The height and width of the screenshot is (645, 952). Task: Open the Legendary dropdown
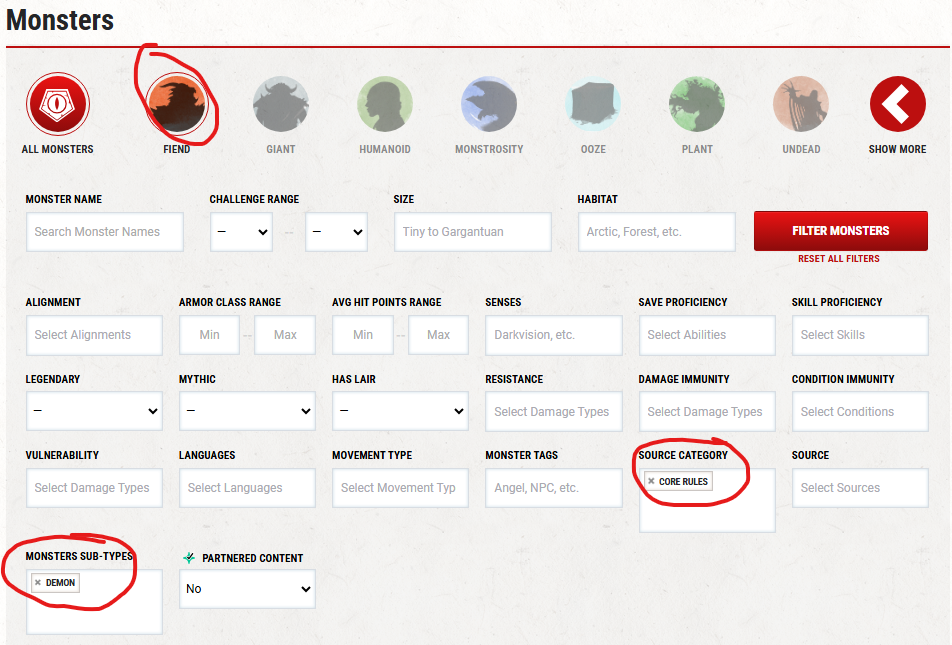click(x=94, y=411)
